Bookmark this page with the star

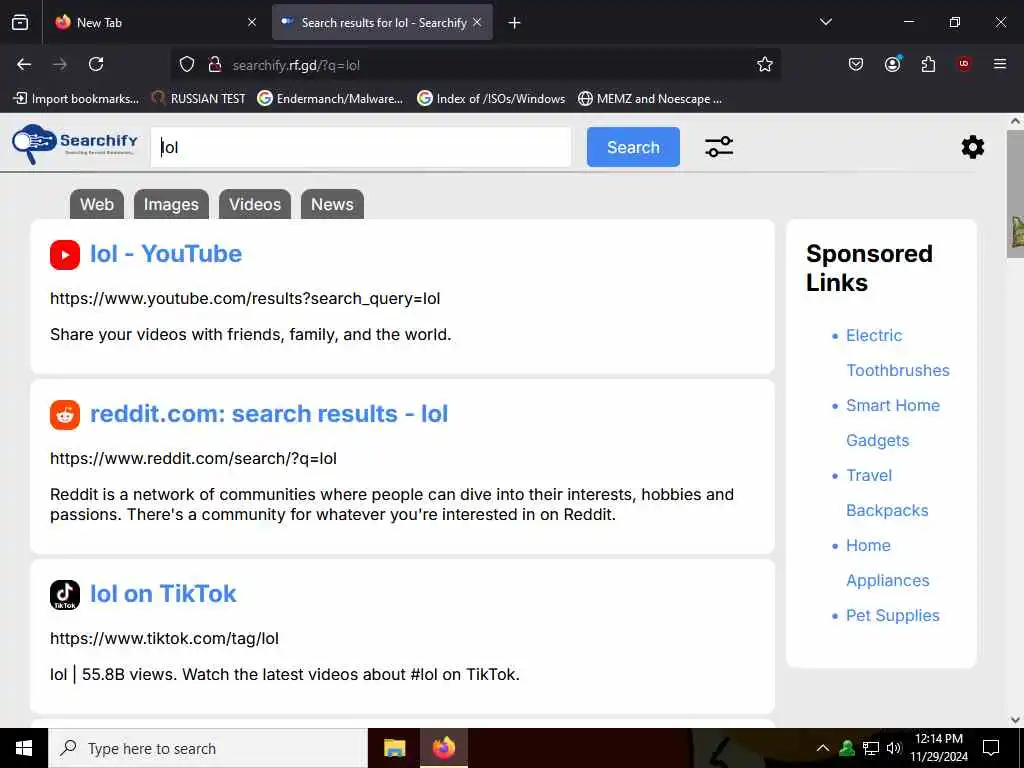click(765, 64)
